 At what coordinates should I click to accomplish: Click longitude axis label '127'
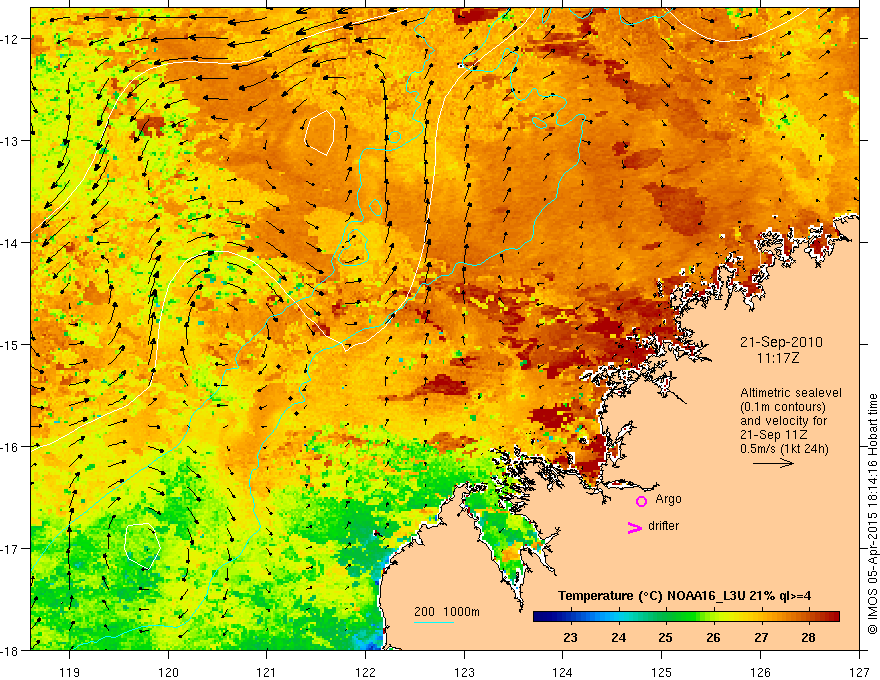(859, 673)
